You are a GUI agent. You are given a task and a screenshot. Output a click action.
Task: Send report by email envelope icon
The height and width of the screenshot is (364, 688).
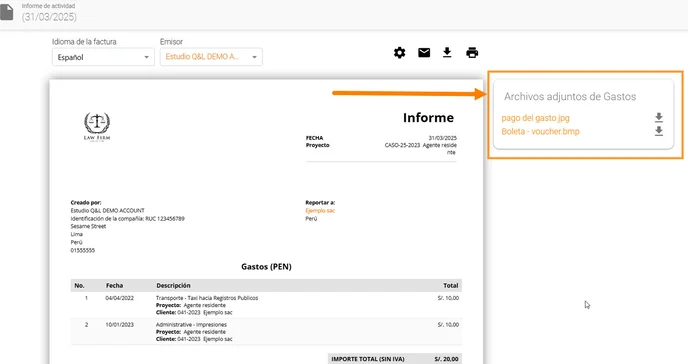click(x=424, y=53)
